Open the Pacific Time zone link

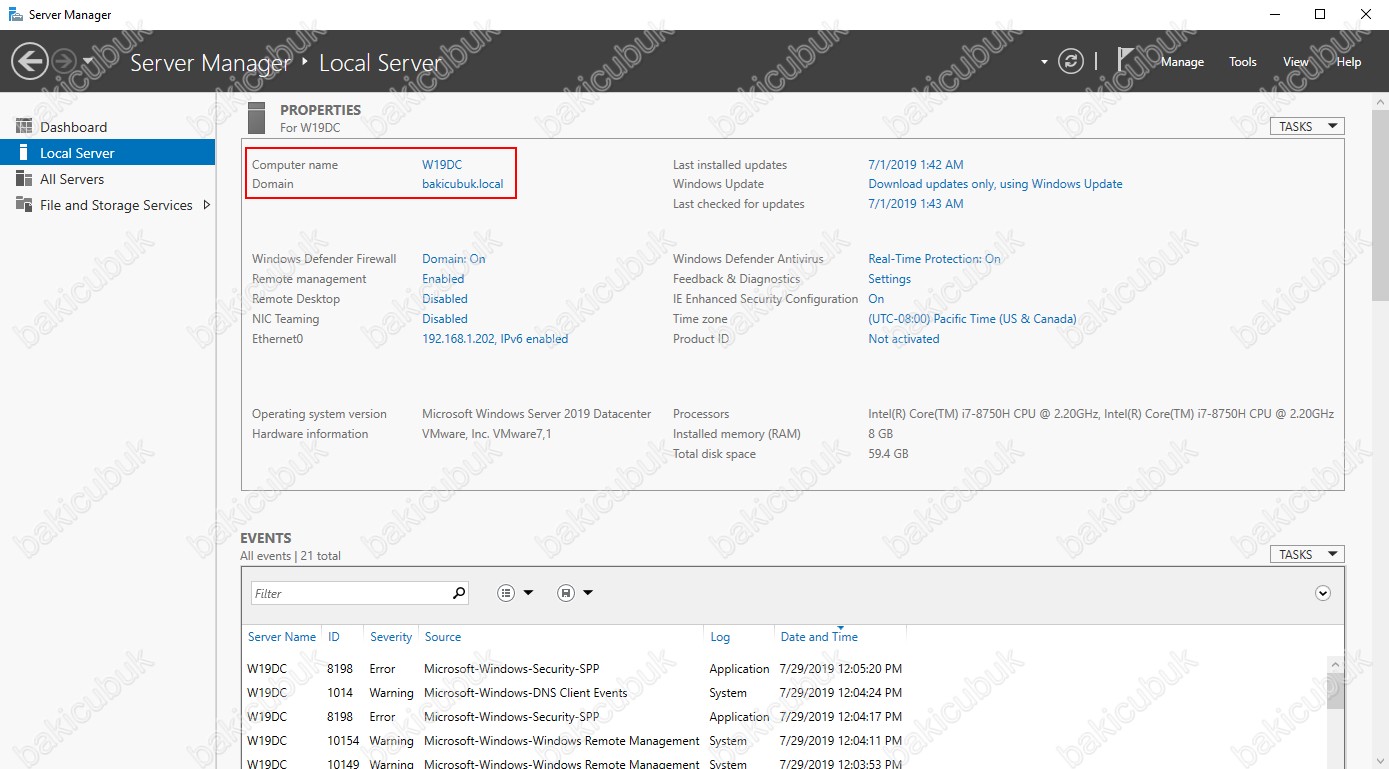(x=972, y=319)
